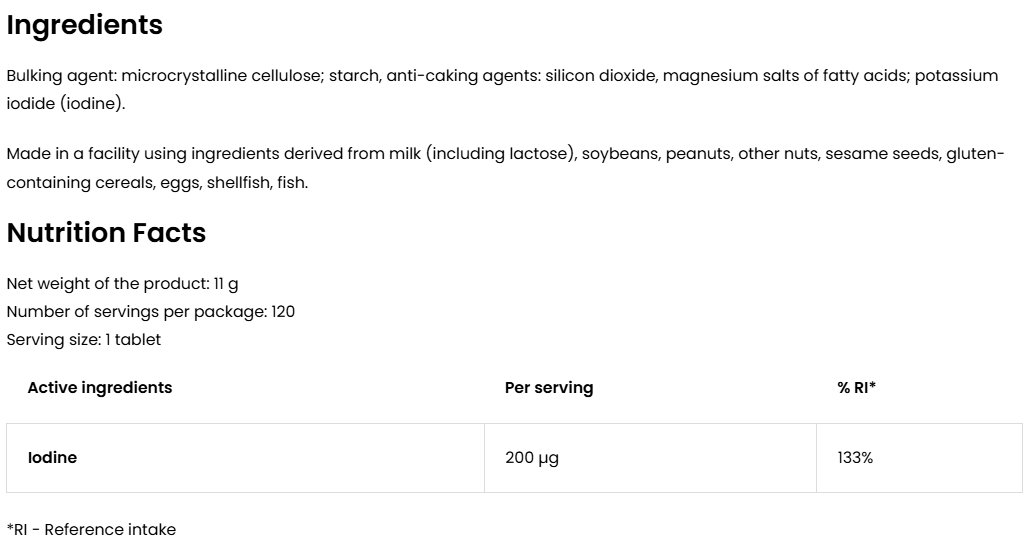The height and width of the screenshot is (541, 1028).
Task: Click the 'soybeans' allergen text
Action: point(619,154)
